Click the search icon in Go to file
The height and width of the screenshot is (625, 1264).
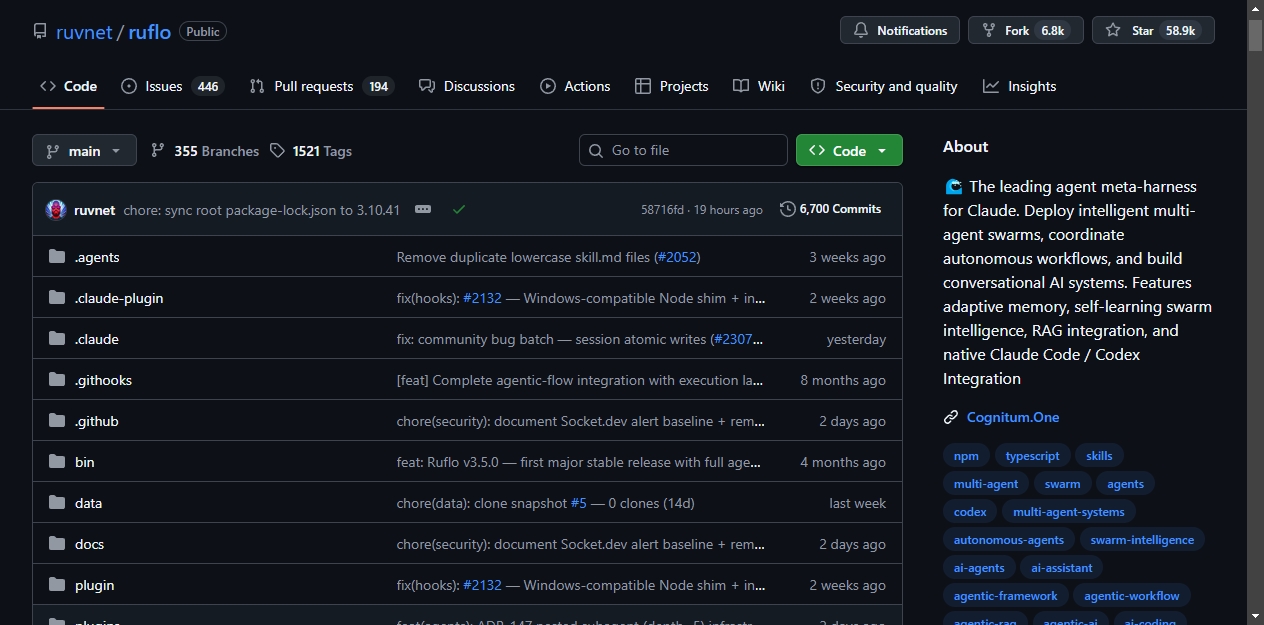pos(596,150)
